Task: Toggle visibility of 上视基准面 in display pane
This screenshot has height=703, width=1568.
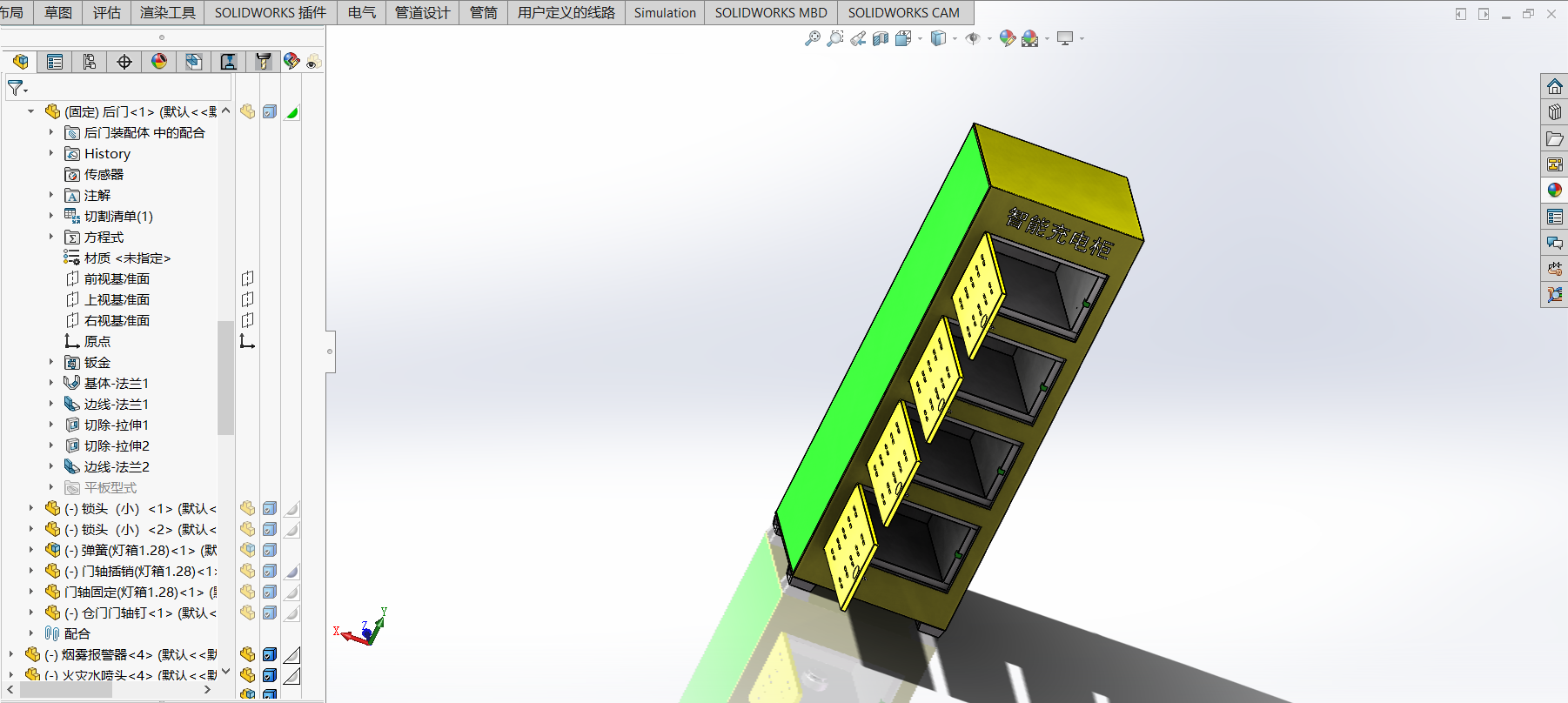Action: click(248, 299)
